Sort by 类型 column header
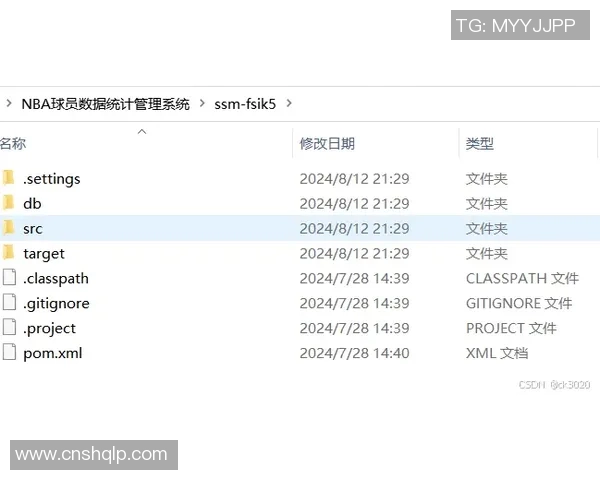The width and height of the screenshot is (600, 480). click(x=479, y=144)
